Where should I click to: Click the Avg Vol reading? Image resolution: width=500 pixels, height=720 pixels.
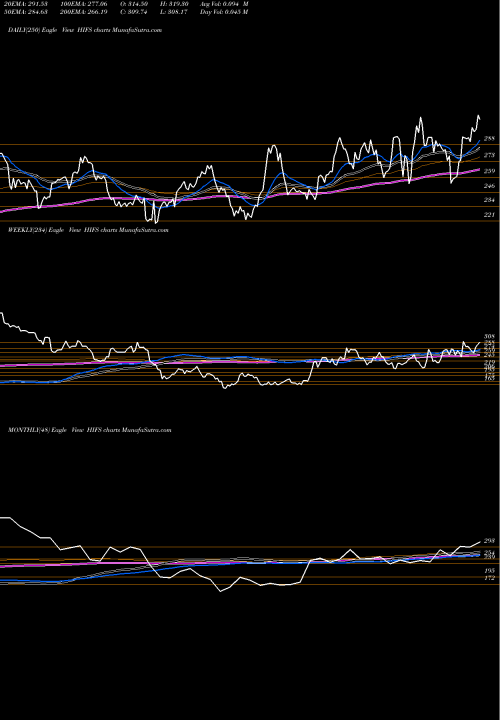click(224, 4)
